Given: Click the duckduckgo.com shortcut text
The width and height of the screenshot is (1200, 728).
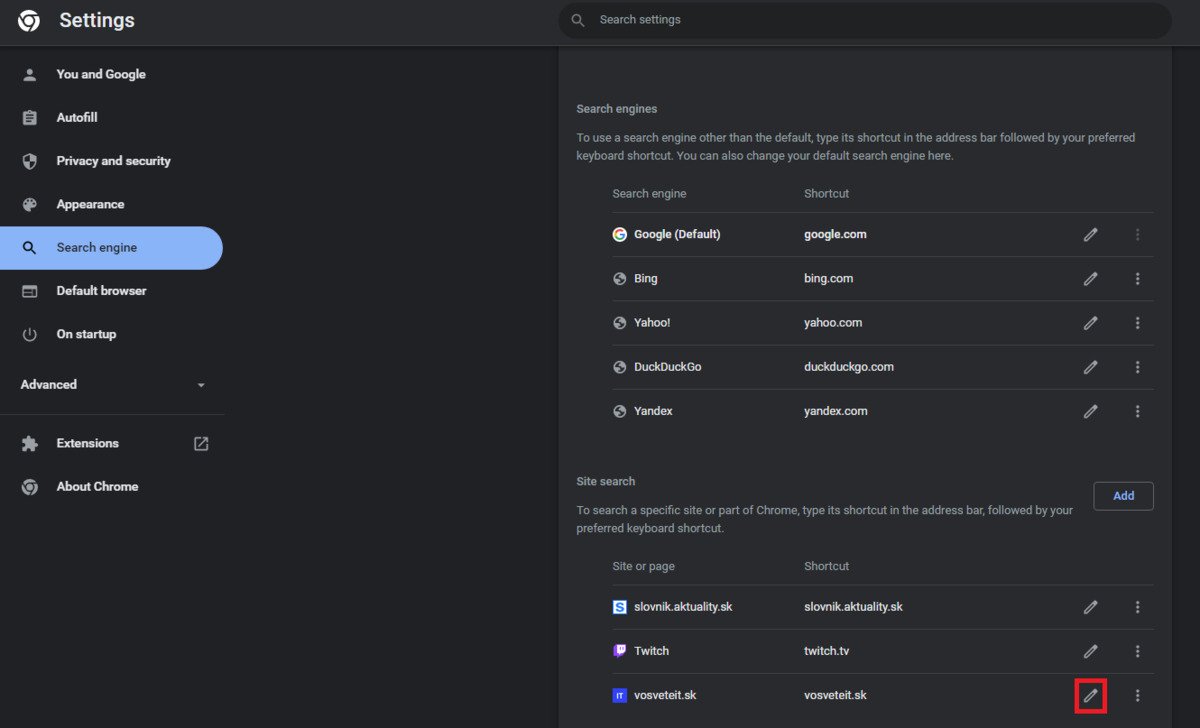Looking at the screenshot, I should point(849,367).
